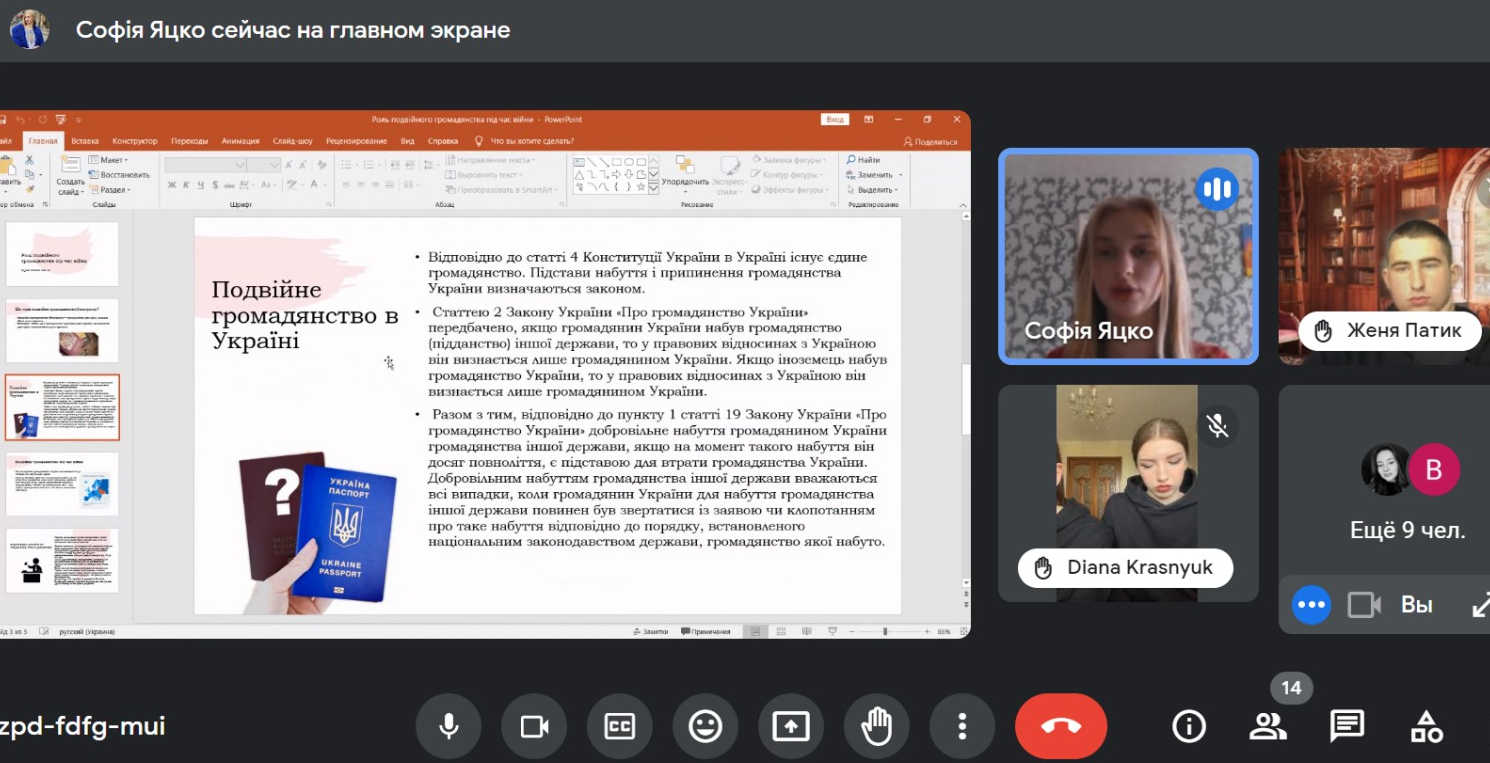Select Софія Яцко's video tile
Image resolution: width=1490 pixels, height=763 pixels.
tap(1128, 256)
